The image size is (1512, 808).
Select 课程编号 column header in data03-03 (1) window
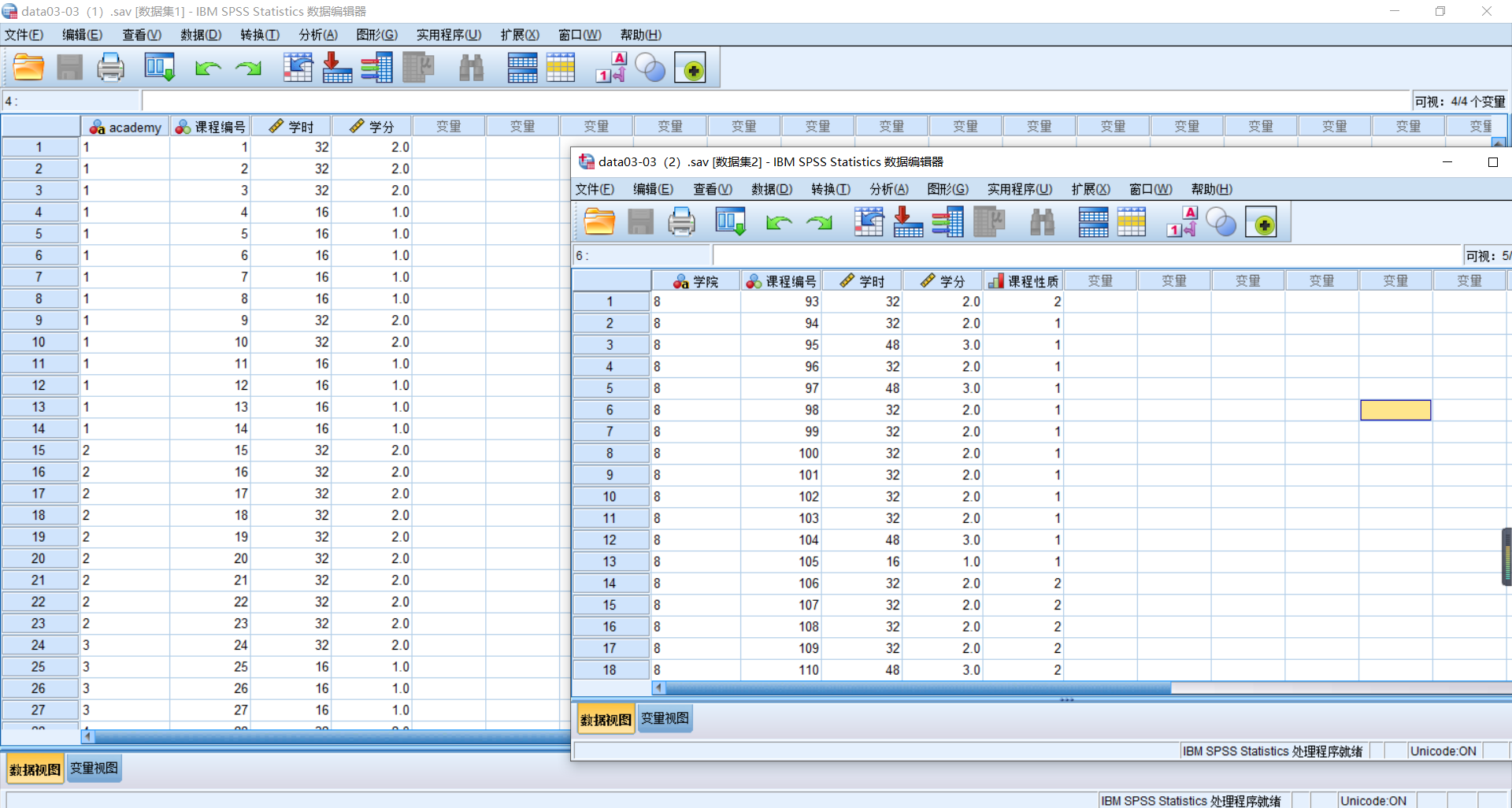[x=211, y=127]
